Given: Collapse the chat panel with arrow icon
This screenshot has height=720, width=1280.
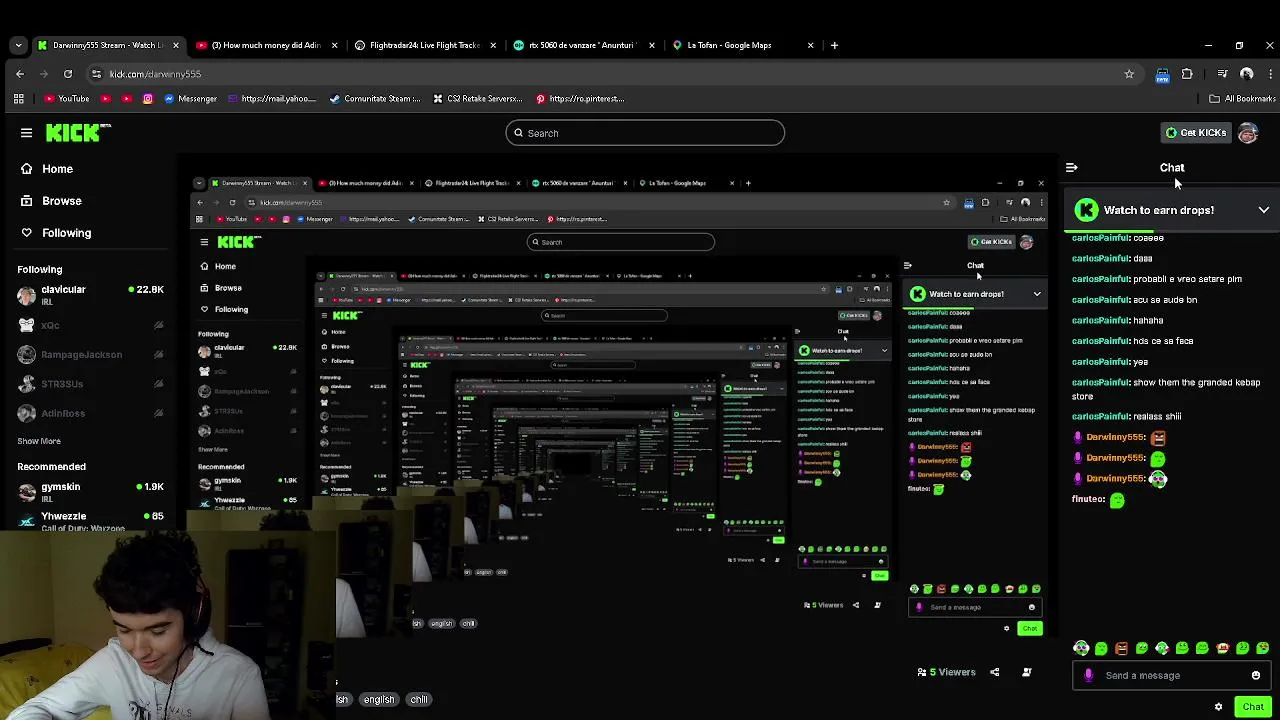Looking at the screenshot, I should pyautogui.click(x=1071, y=168).
